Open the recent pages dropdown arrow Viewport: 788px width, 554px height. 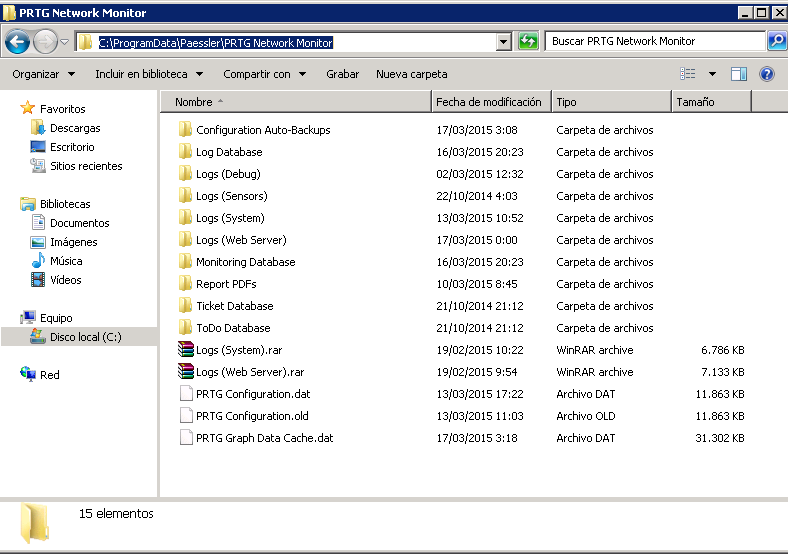click(64, 42)
